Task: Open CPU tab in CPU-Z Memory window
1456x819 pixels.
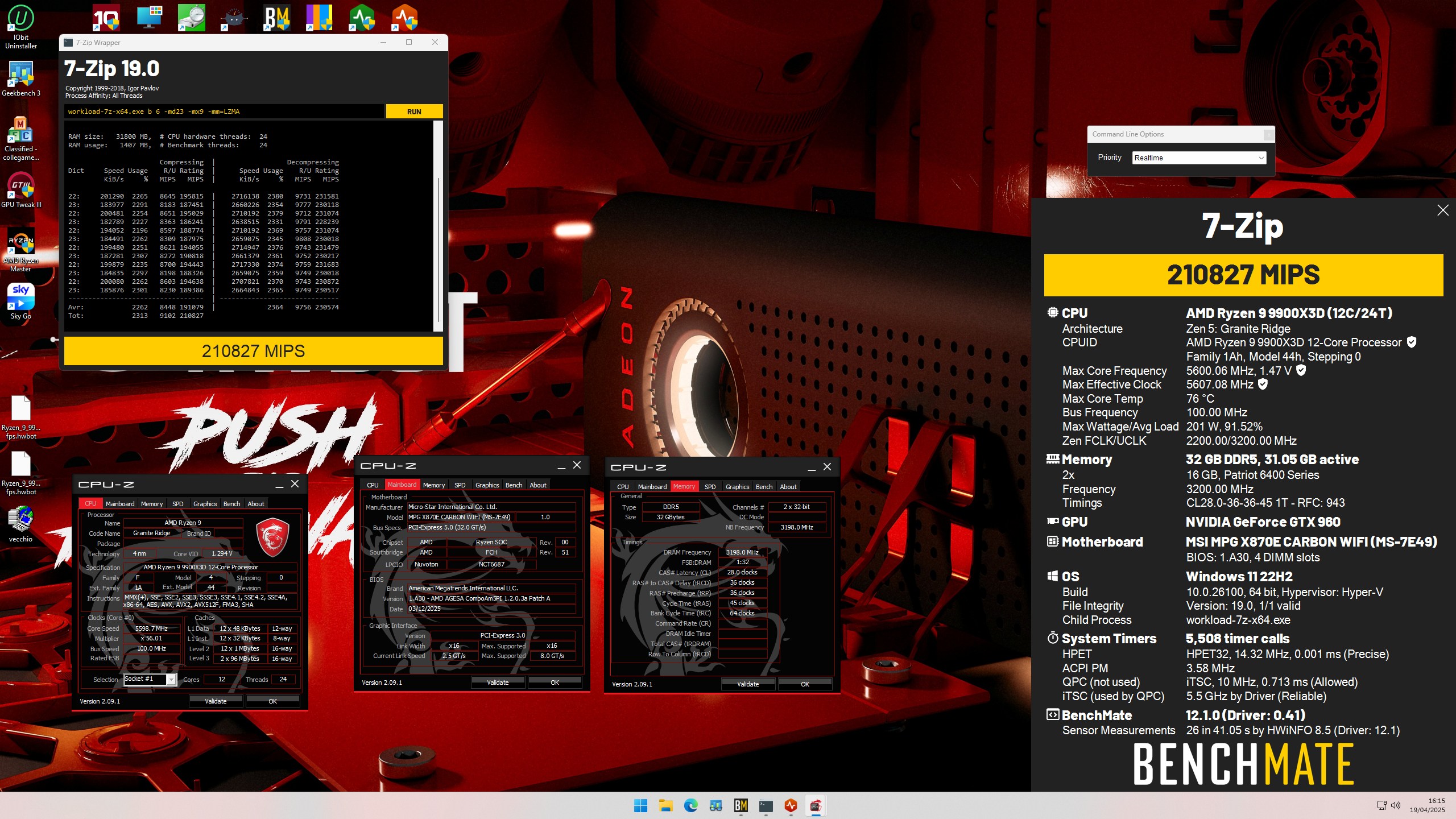Action: (x=623, y=487)
